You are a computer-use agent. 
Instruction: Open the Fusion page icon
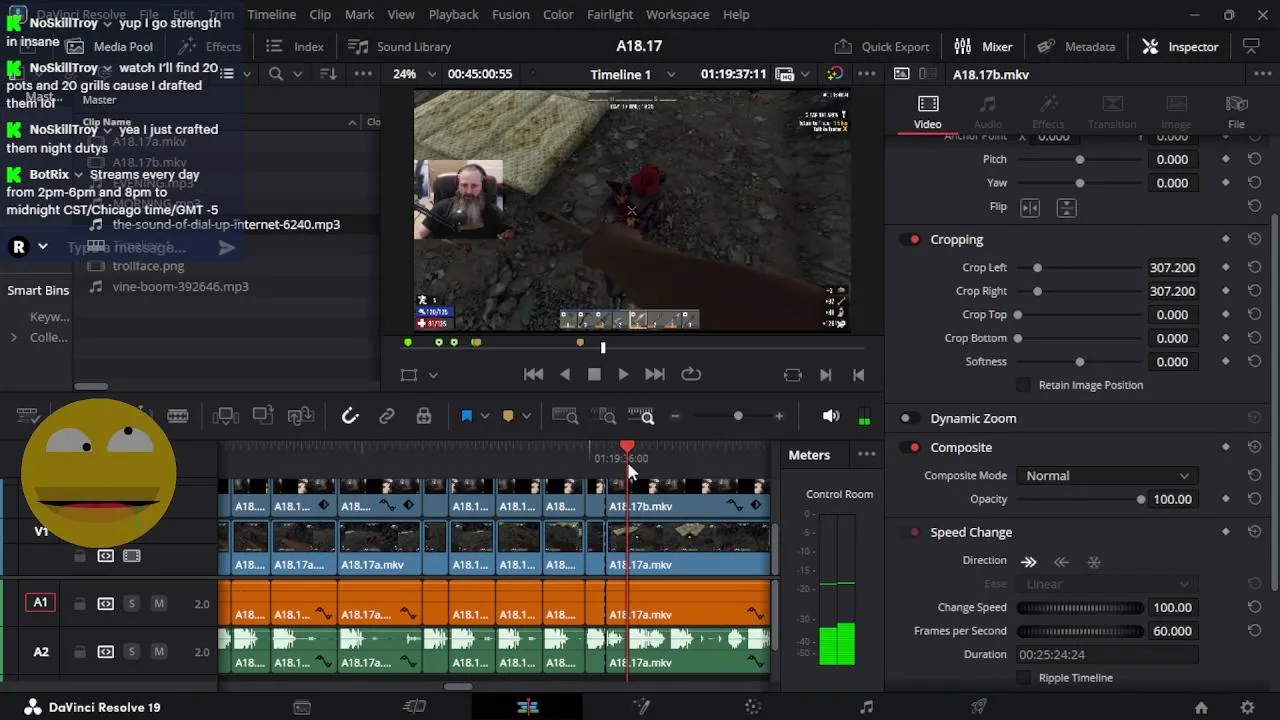[641, 707]
